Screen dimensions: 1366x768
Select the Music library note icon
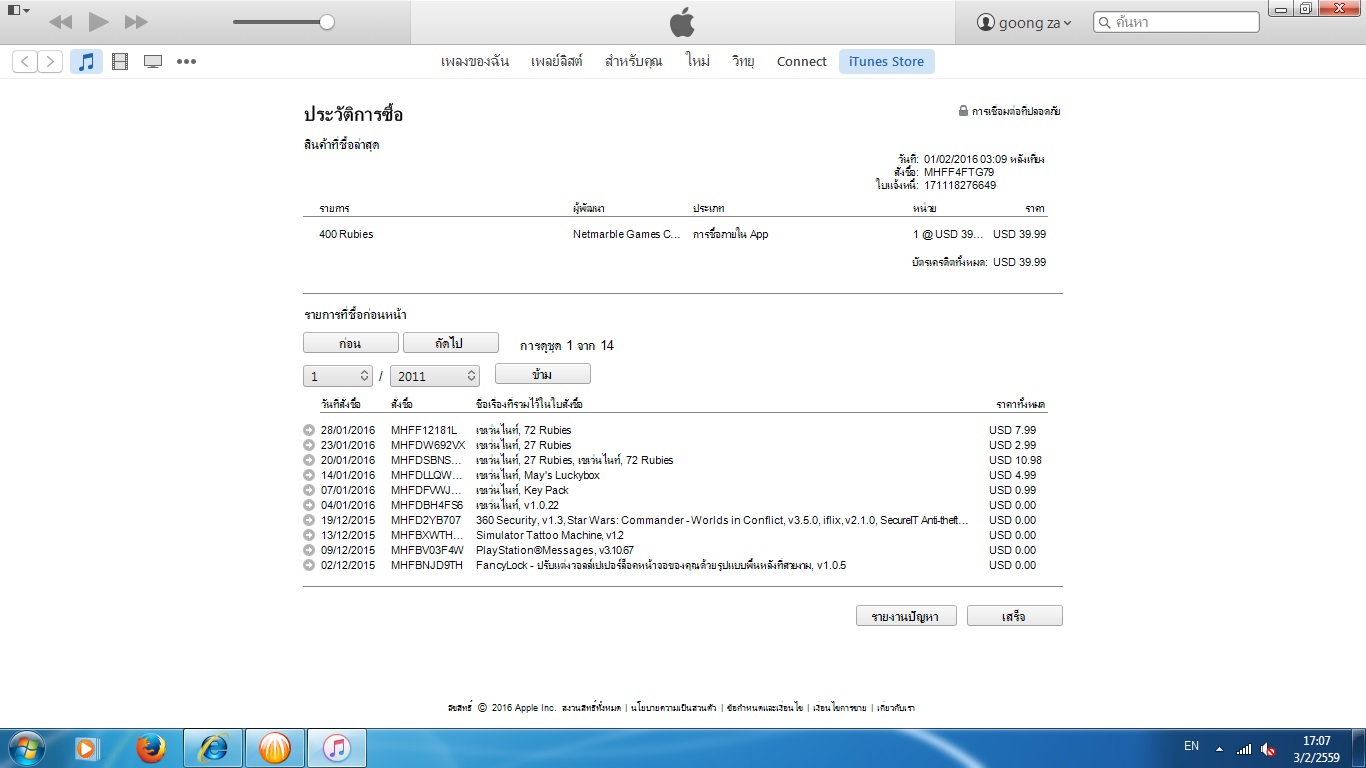(86, 62)
